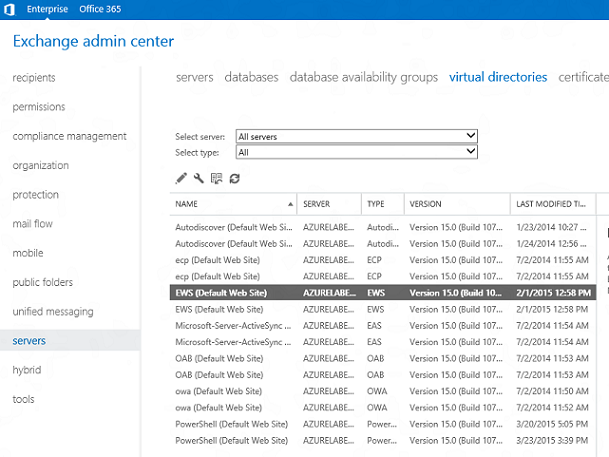Image resolution: width=609 pixels, height=457 pixels.
Task: Select PowerShell row modified 3/23/2015
Action: point(383,440)
